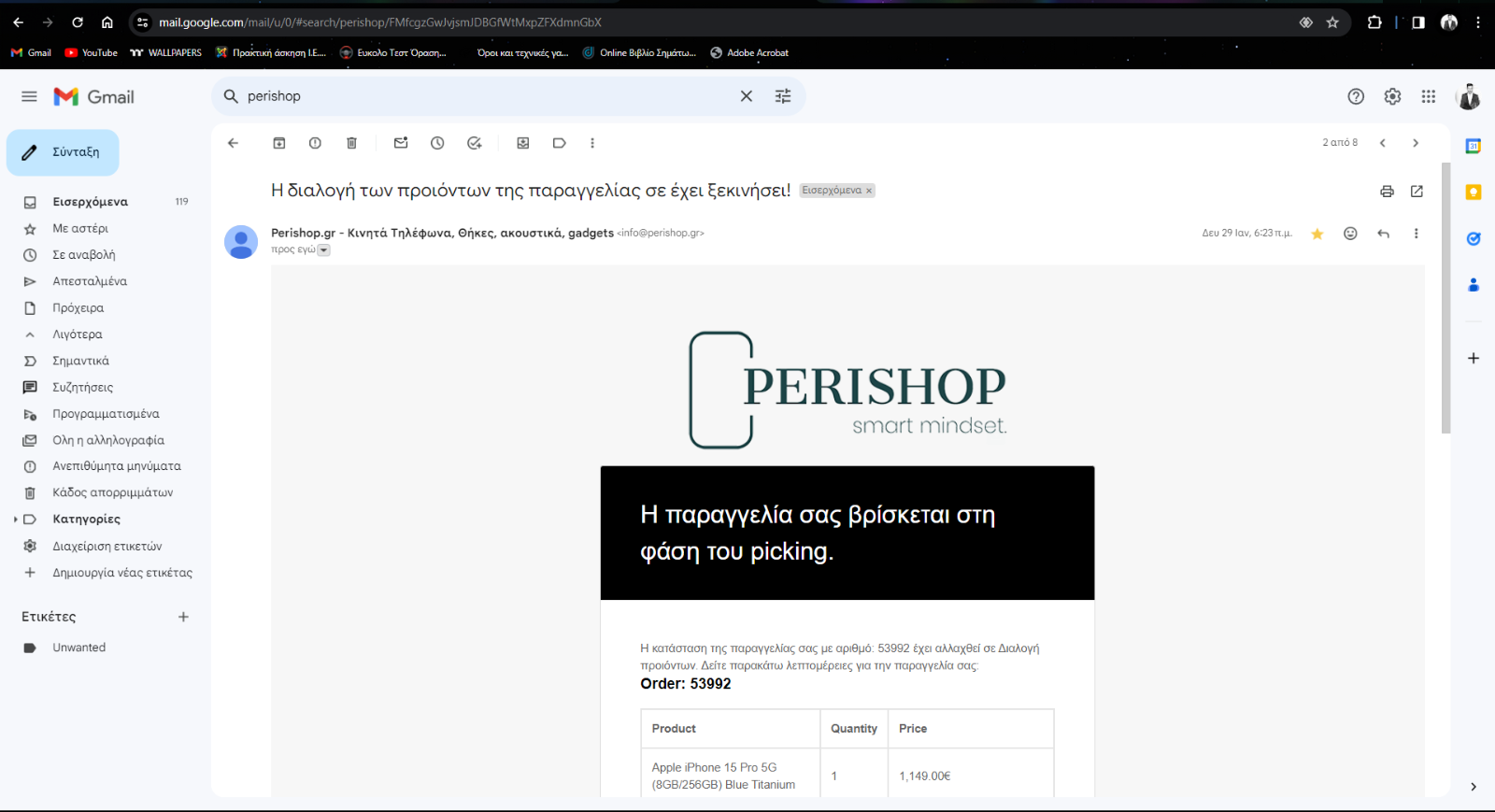Expand the Κατηγορίες section
This screenshot has height=812, width=1495.
pos(15,520)
